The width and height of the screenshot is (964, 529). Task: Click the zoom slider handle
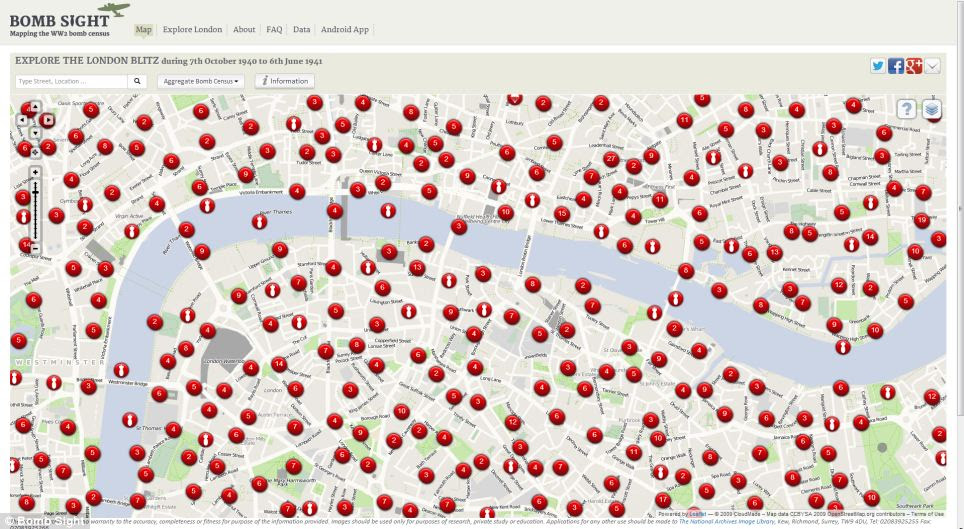pyautogui.click(x=35, y=193)
